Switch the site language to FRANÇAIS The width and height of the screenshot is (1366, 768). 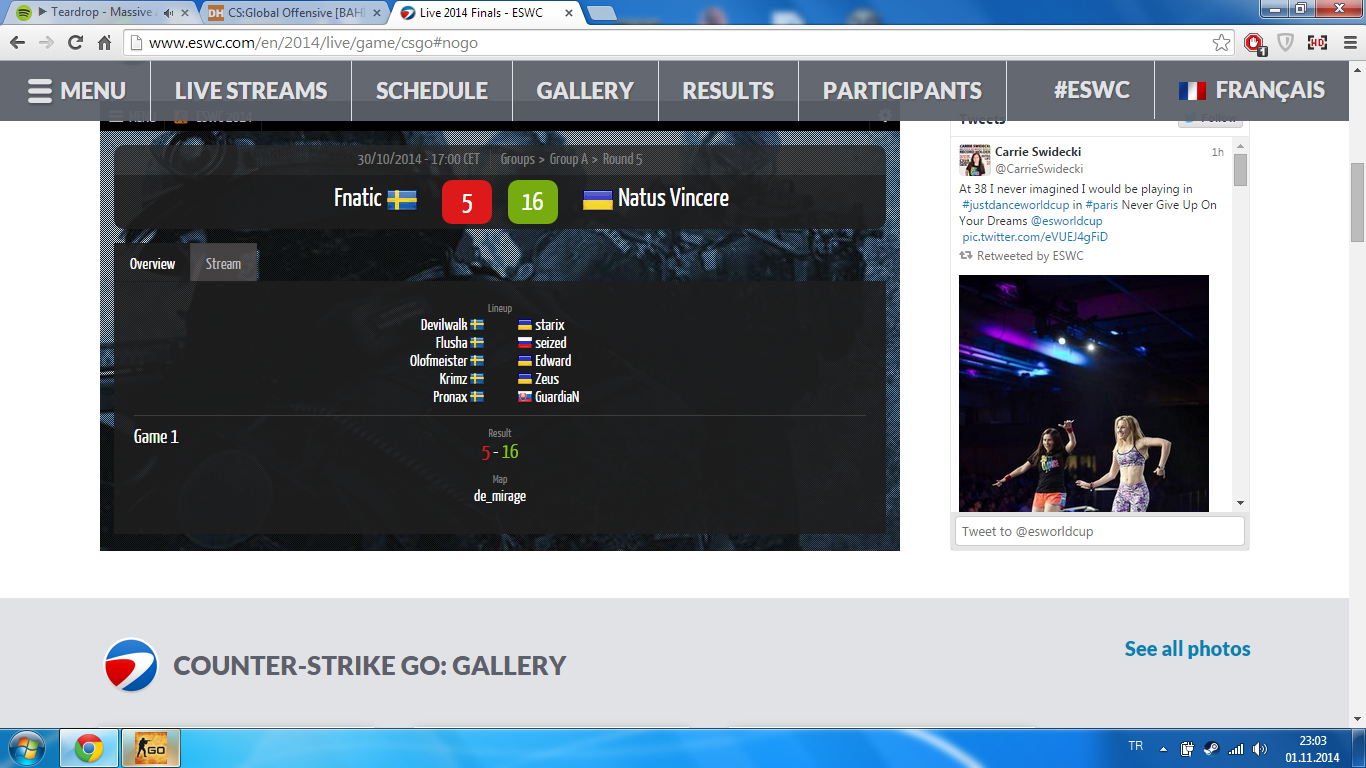click(1252, 90)
